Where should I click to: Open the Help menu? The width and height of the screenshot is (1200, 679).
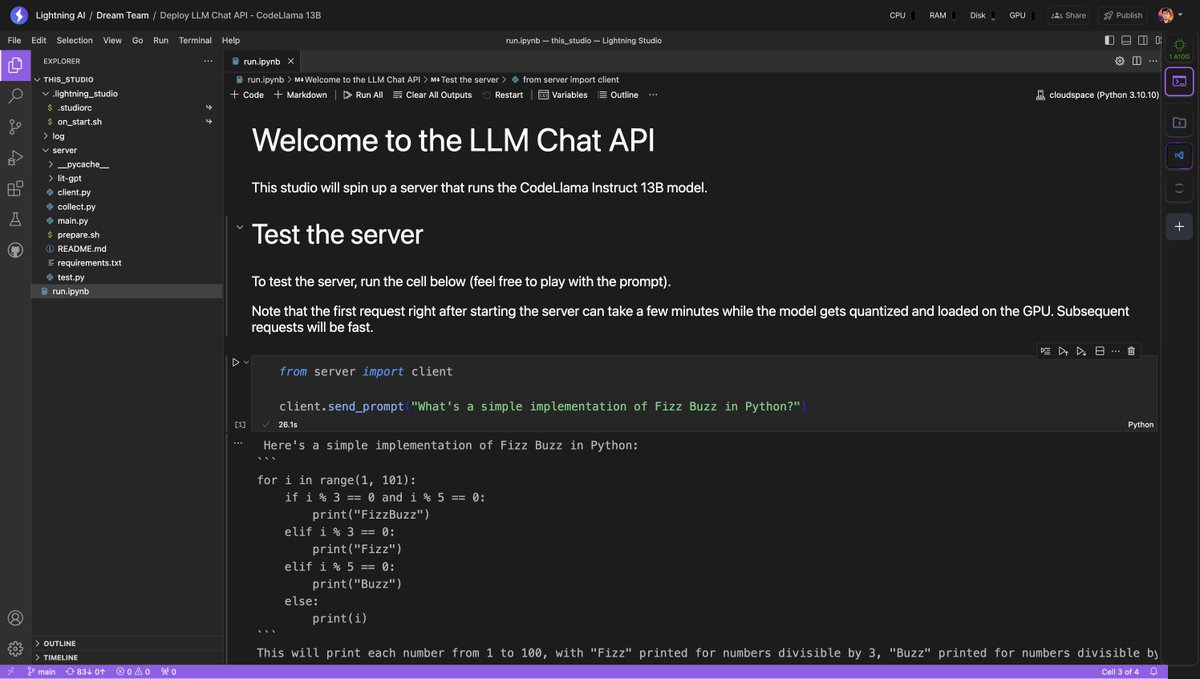point(231,40)
